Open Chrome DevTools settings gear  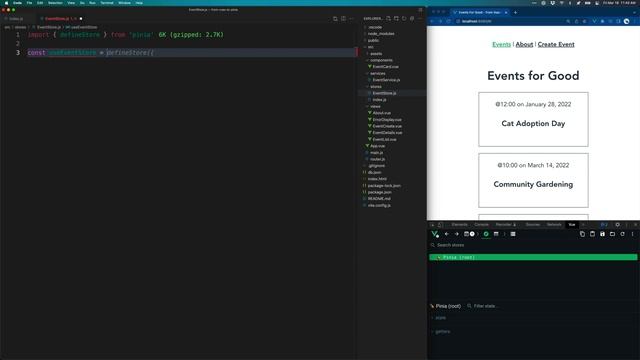point(618,224)
